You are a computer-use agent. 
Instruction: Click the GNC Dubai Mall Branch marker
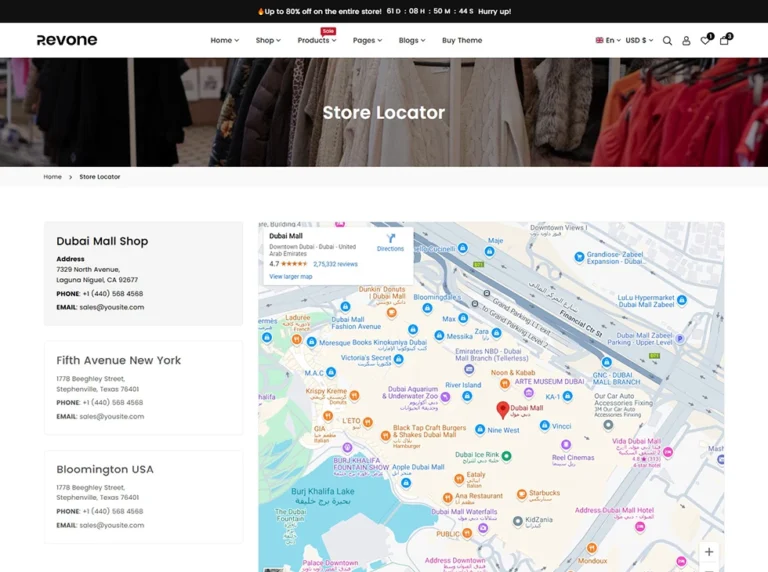[607, 362]
